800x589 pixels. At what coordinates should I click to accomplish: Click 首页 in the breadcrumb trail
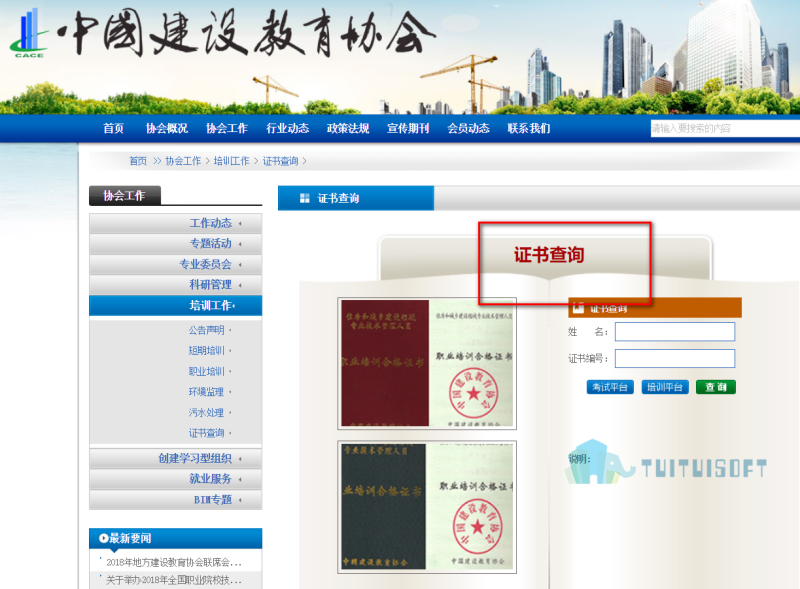(138, 160)
